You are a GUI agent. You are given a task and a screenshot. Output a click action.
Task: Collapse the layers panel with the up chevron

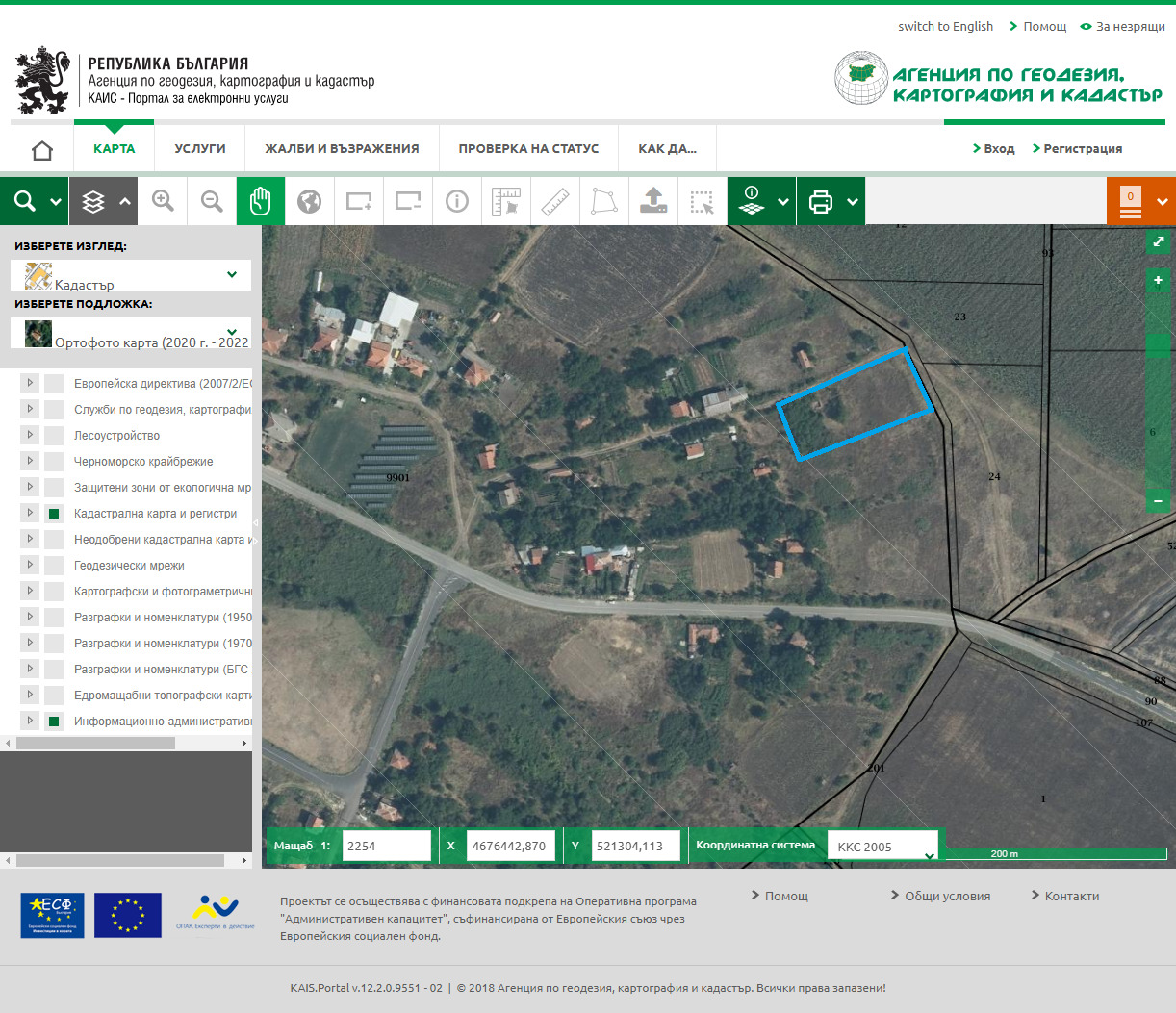pos(125,202)
